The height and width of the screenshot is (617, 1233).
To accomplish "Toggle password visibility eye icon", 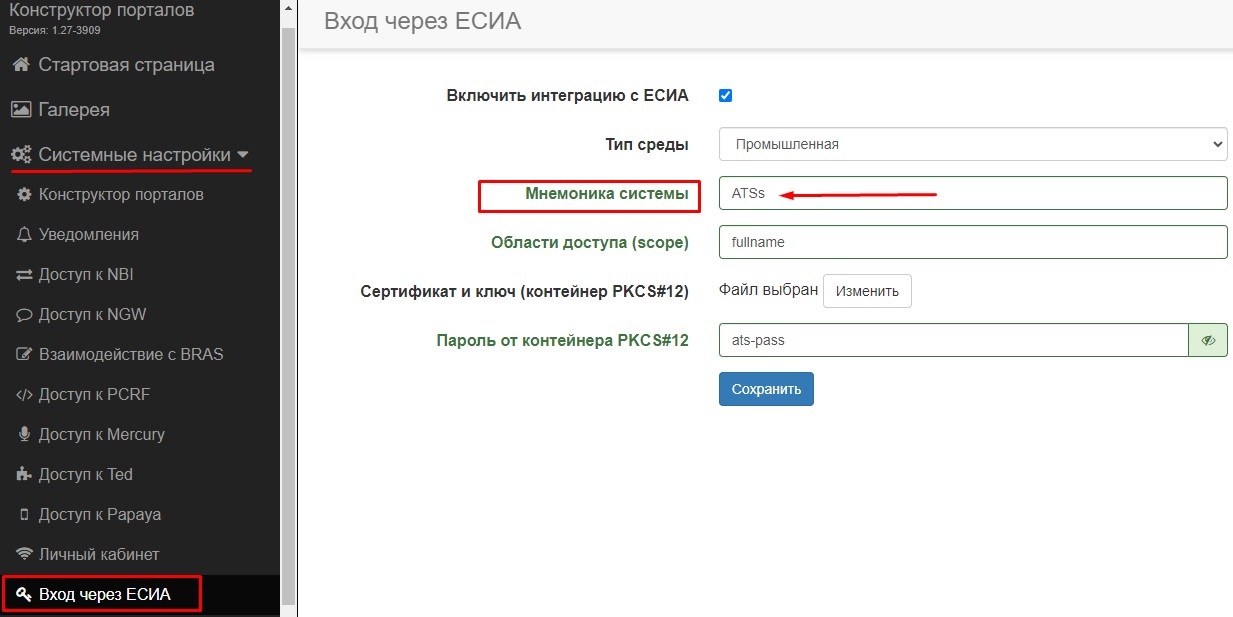I will (x=1208, y=340).
